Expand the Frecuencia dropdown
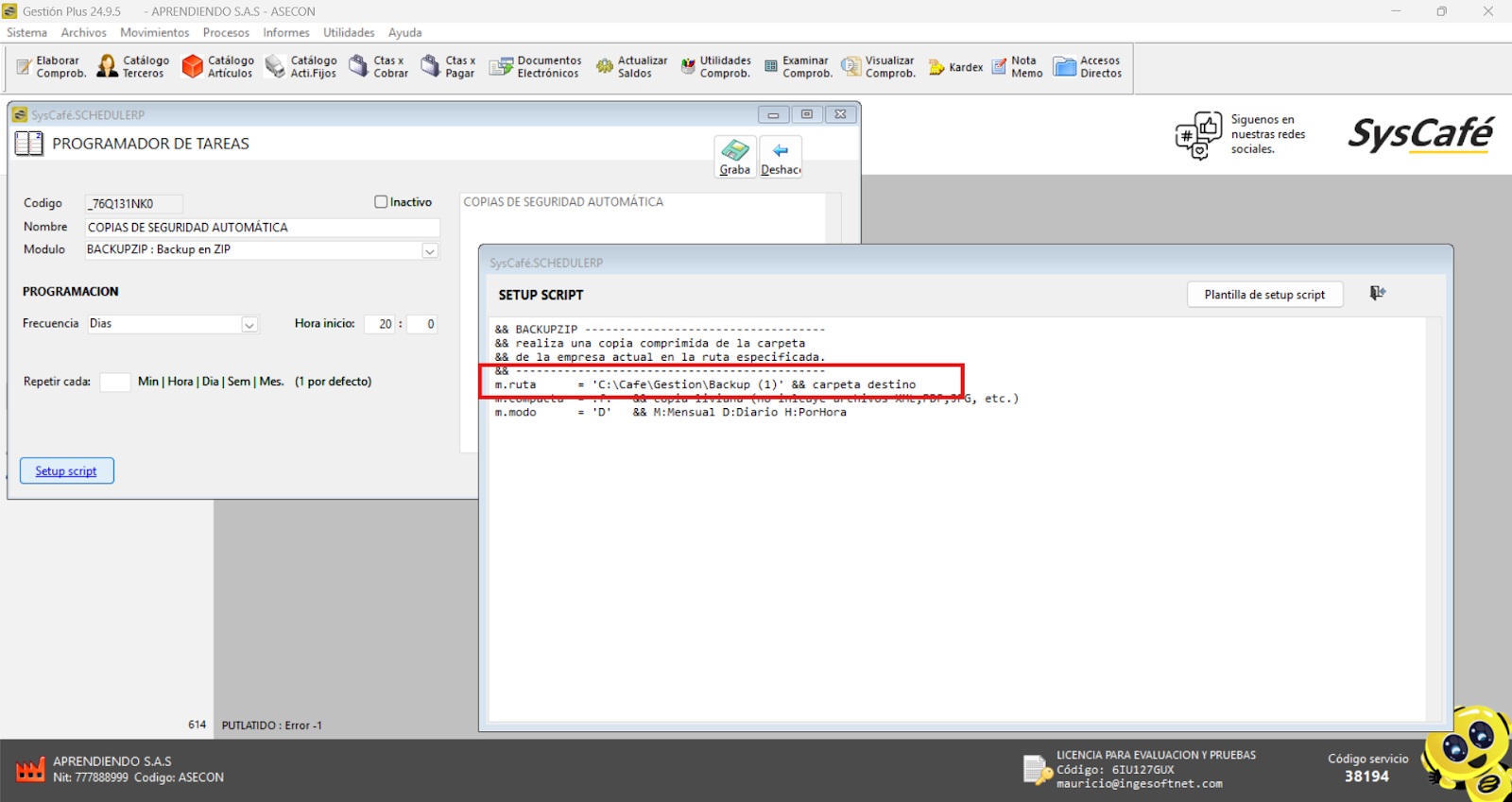 coord(249,324)
